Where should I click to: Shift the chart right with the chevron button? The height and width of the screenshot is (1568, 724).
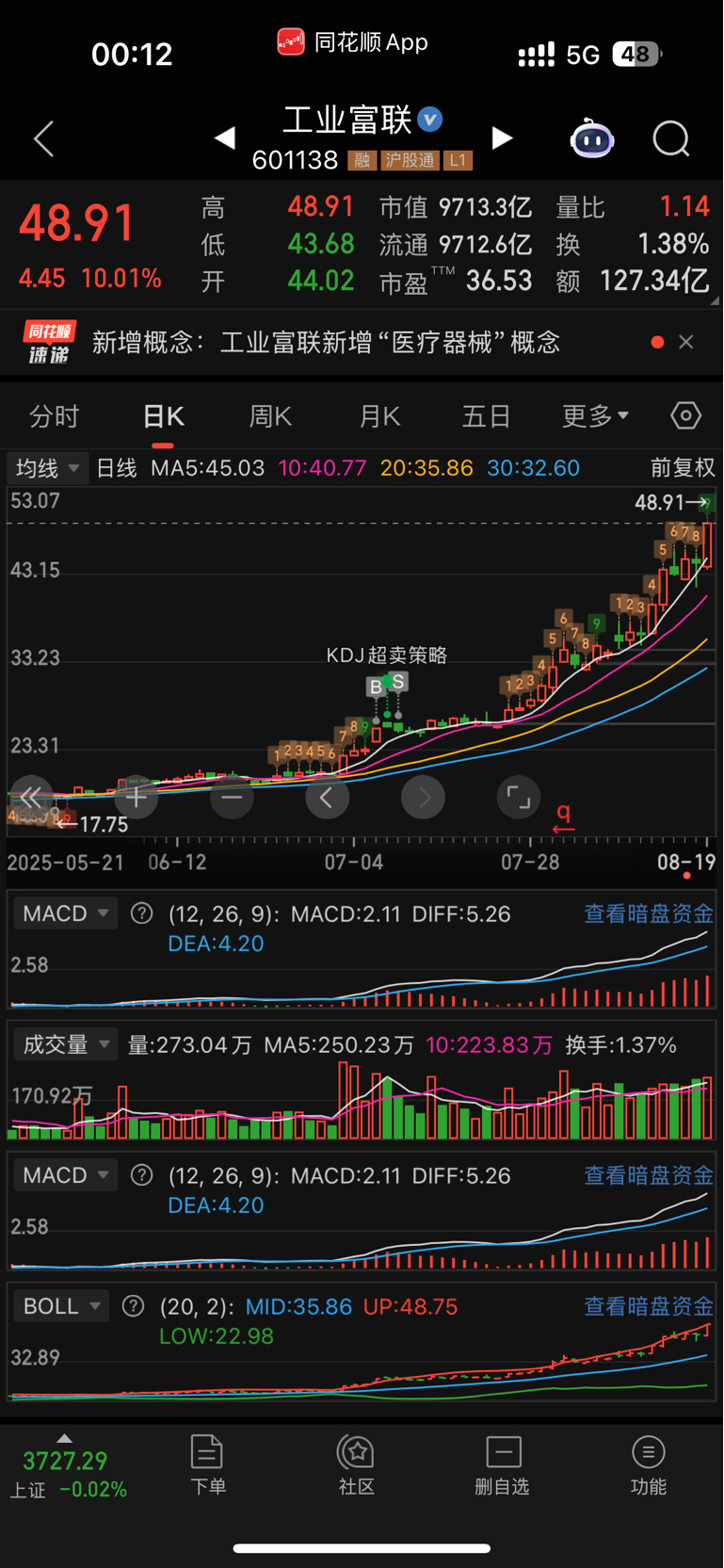tap(423, 798)
